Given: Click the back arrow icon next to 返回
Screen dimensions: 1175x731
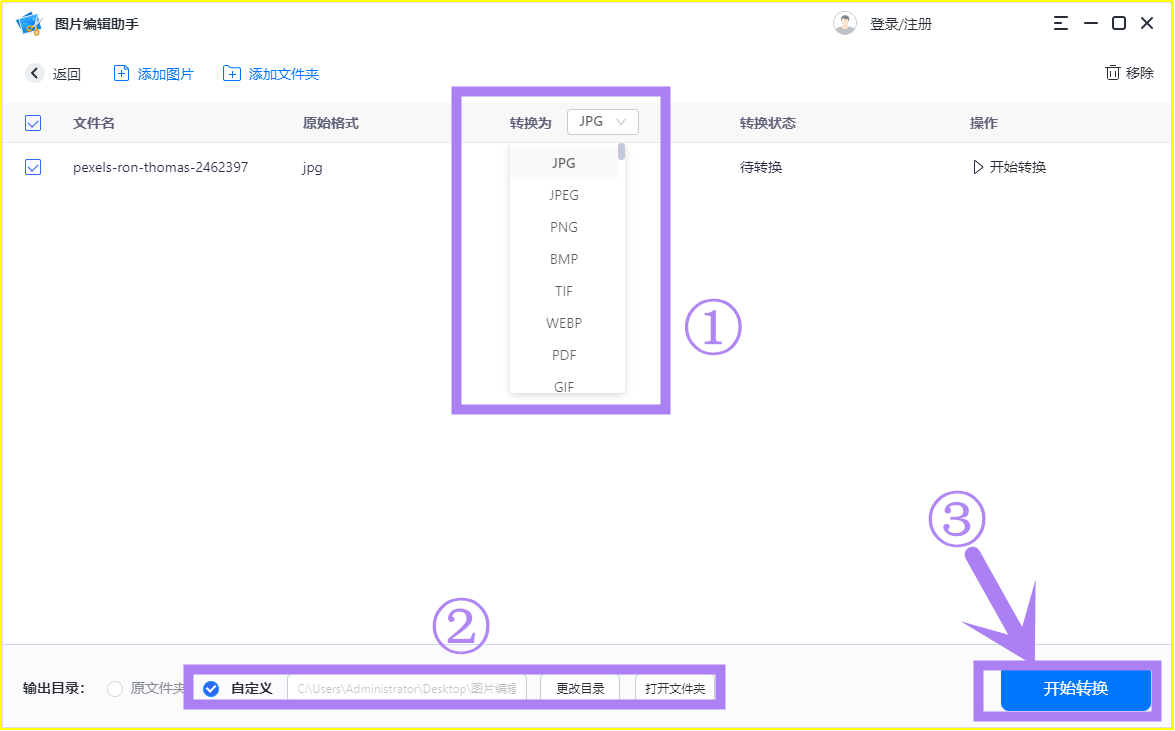Looking at the screenshot, I should click(34, 73).
